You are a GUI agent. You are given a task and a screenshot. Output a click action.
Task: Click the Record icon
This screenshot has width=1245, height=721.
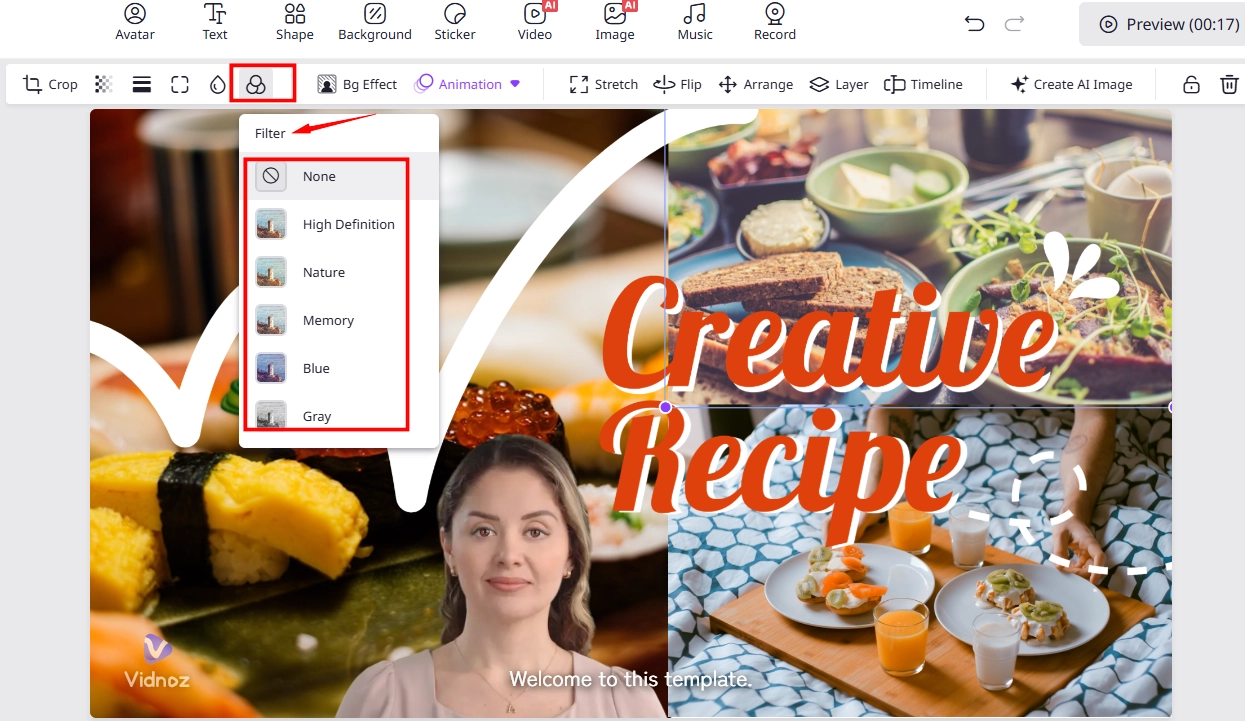pos(774,22)
